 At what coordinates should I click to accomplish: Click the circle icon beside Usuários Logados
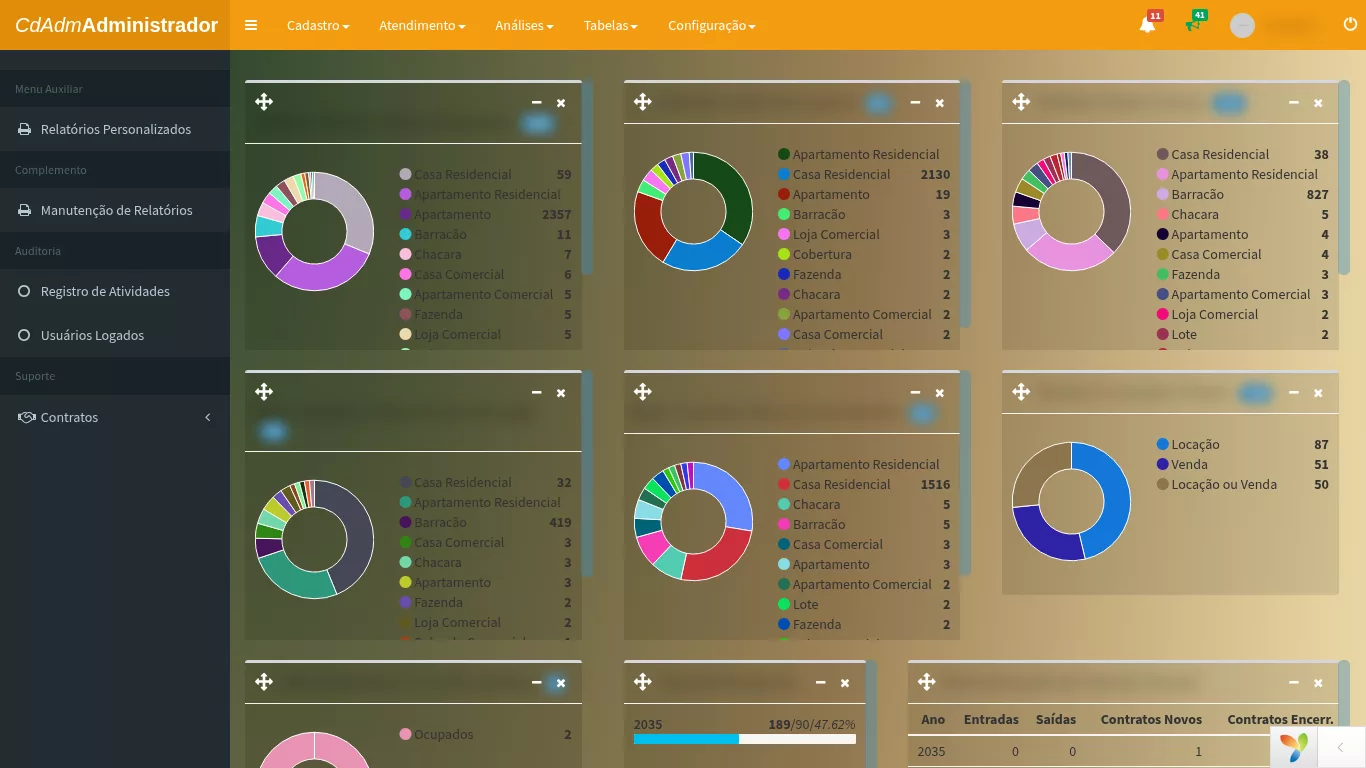[x=24, y=335]
